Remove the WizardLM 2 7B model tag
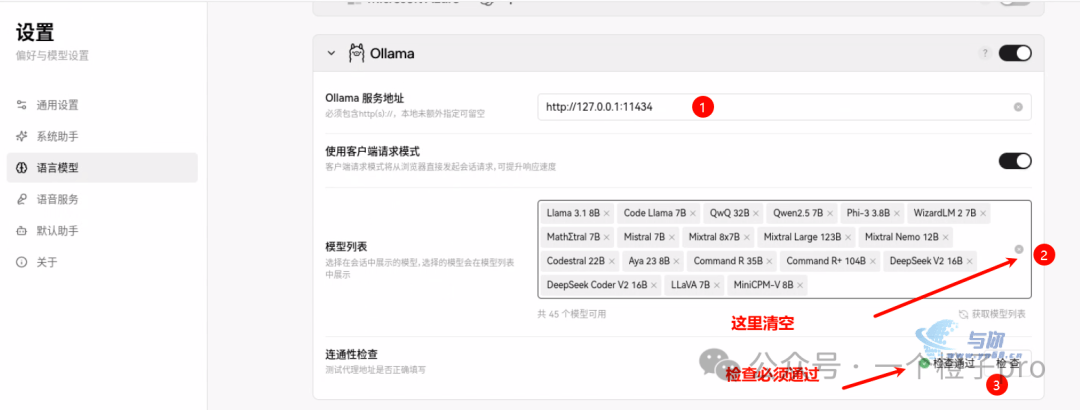This screenshot has width=1080, height=410. coord(982,214)
